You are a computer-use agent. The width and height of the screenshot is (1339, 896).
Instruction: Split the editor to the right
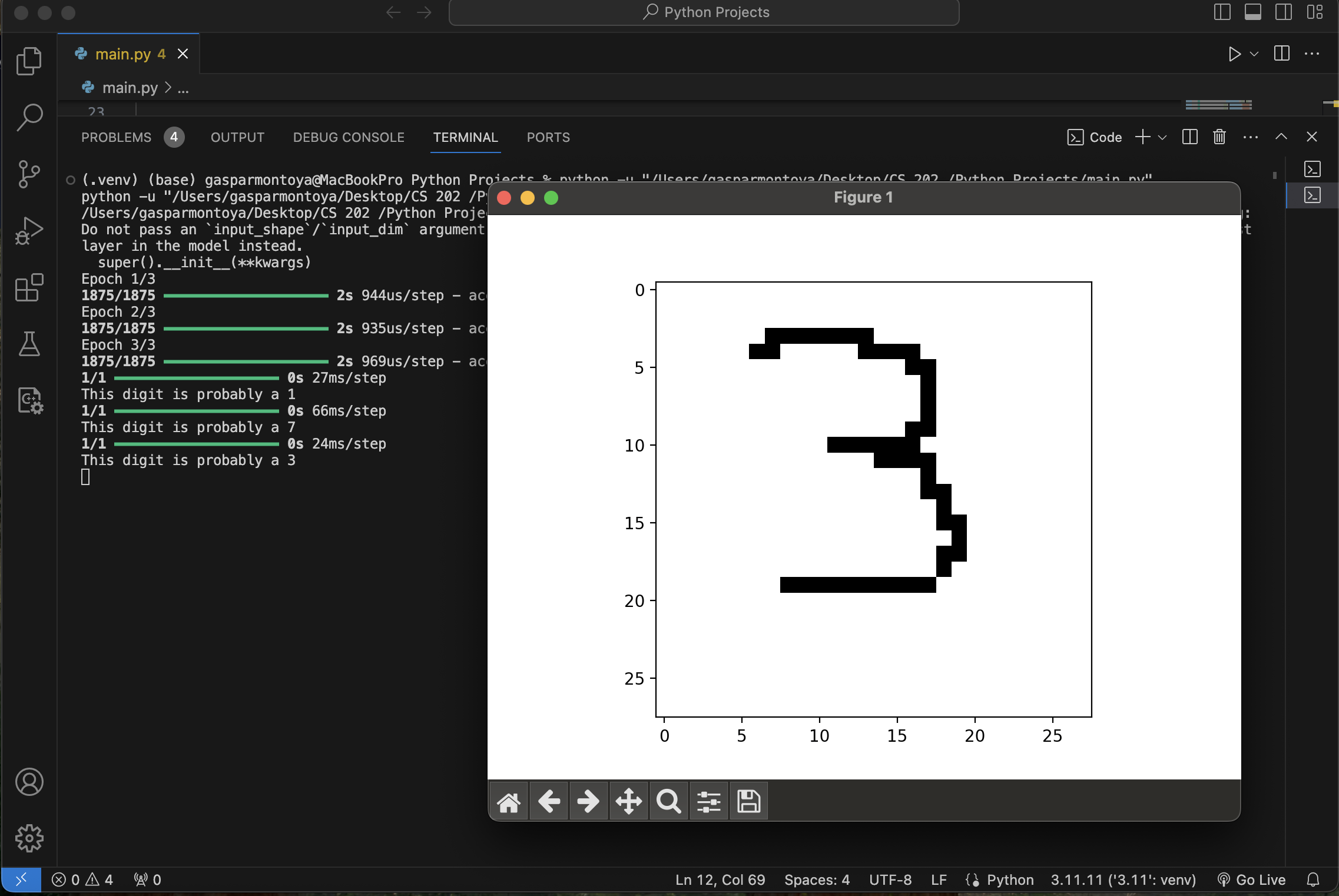click(1282, 54)
